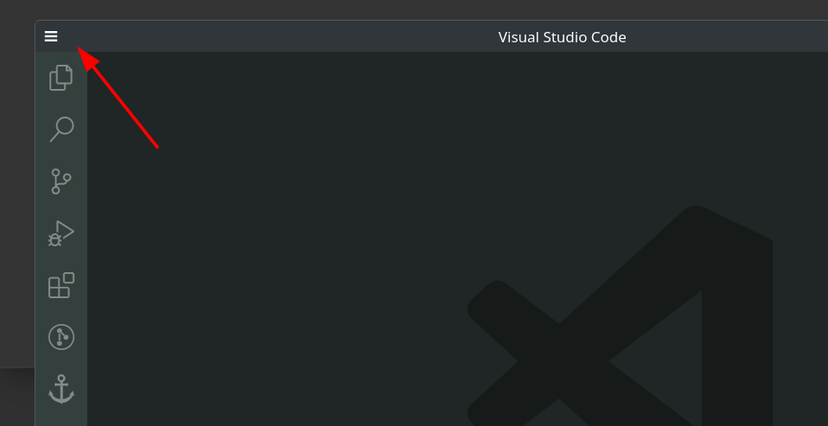This screenshot has width=828, height=426.
Task: Show the Source Control panel
Action: click(61, 181)
